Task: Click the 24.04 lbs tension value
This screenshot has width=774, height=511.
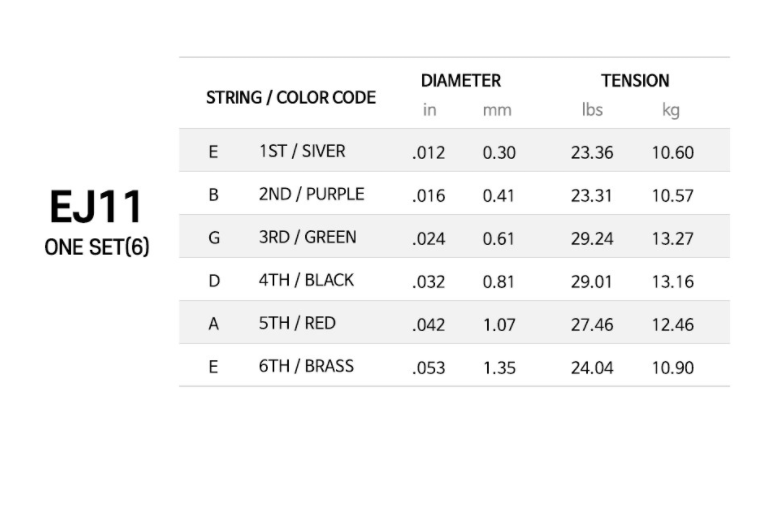Action: coord(592,367)
